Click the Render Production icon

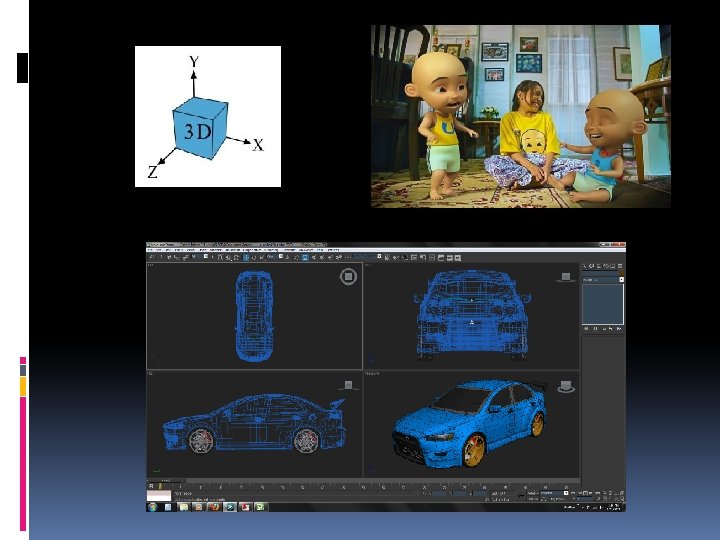[x=458, y=258]
